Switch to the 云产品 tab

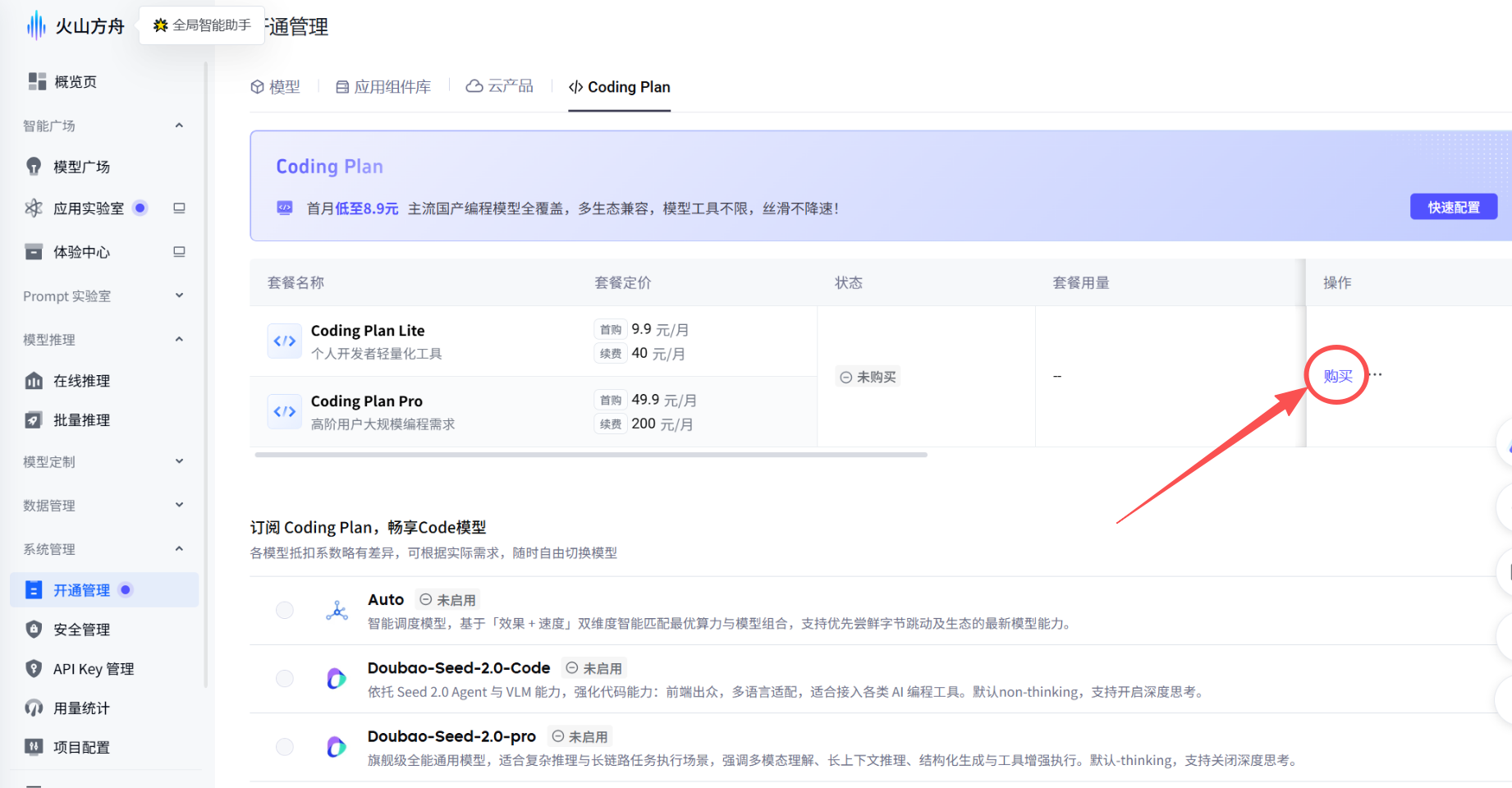pos(498,85)
